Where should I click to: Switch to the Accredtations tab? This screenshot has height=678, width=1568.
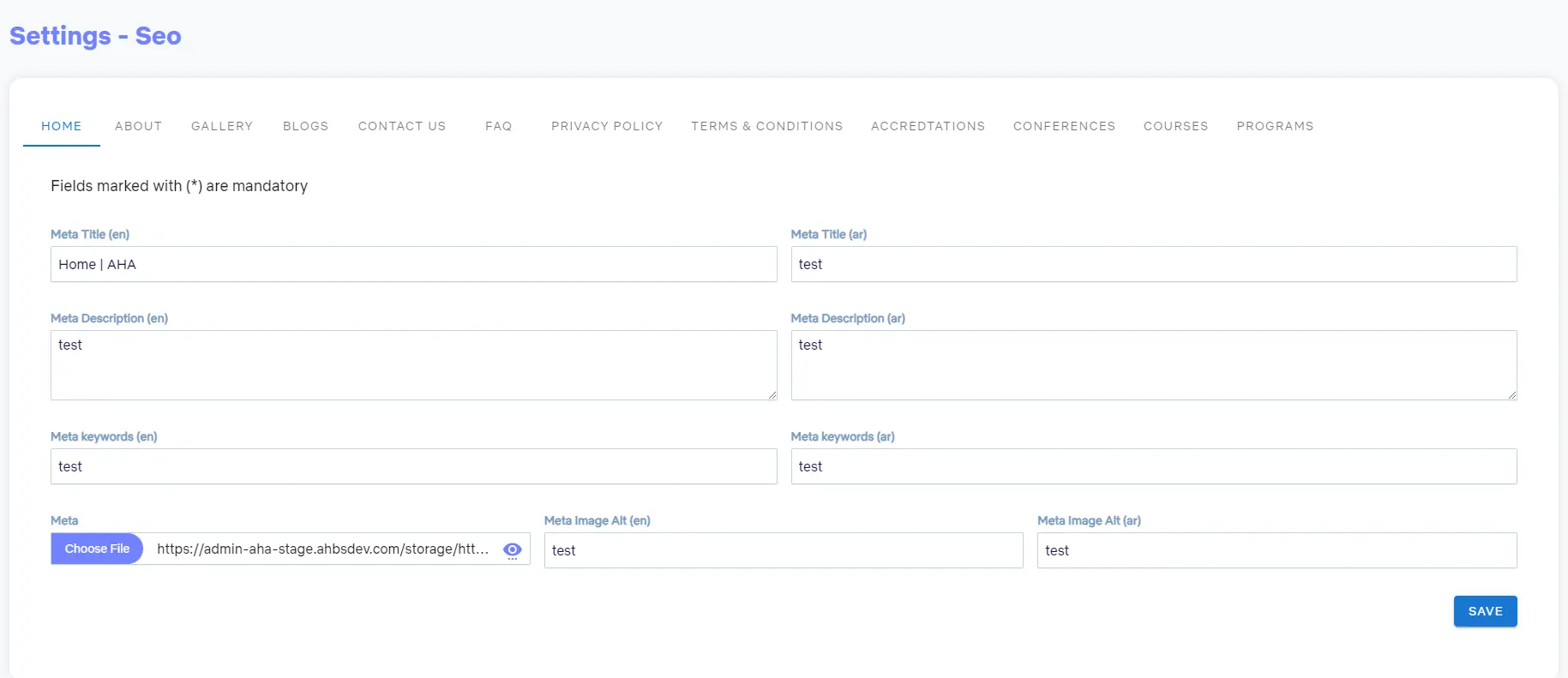928,126
